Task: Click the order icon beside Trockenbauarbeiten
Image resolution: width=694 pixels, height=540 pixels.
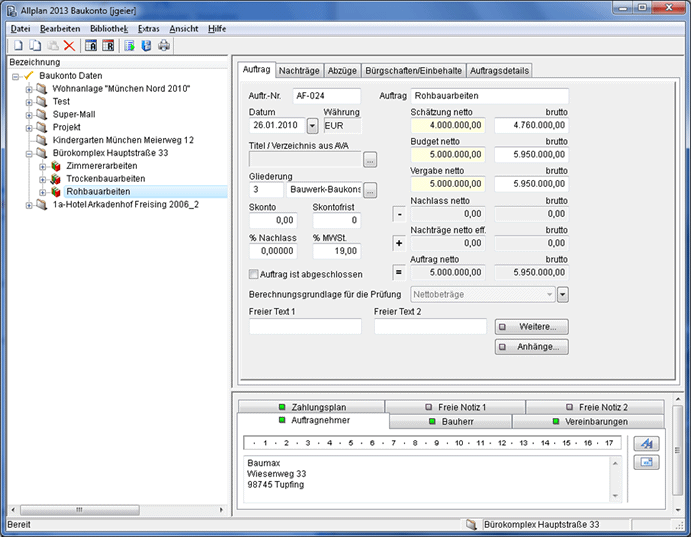Action: point(56,179)
